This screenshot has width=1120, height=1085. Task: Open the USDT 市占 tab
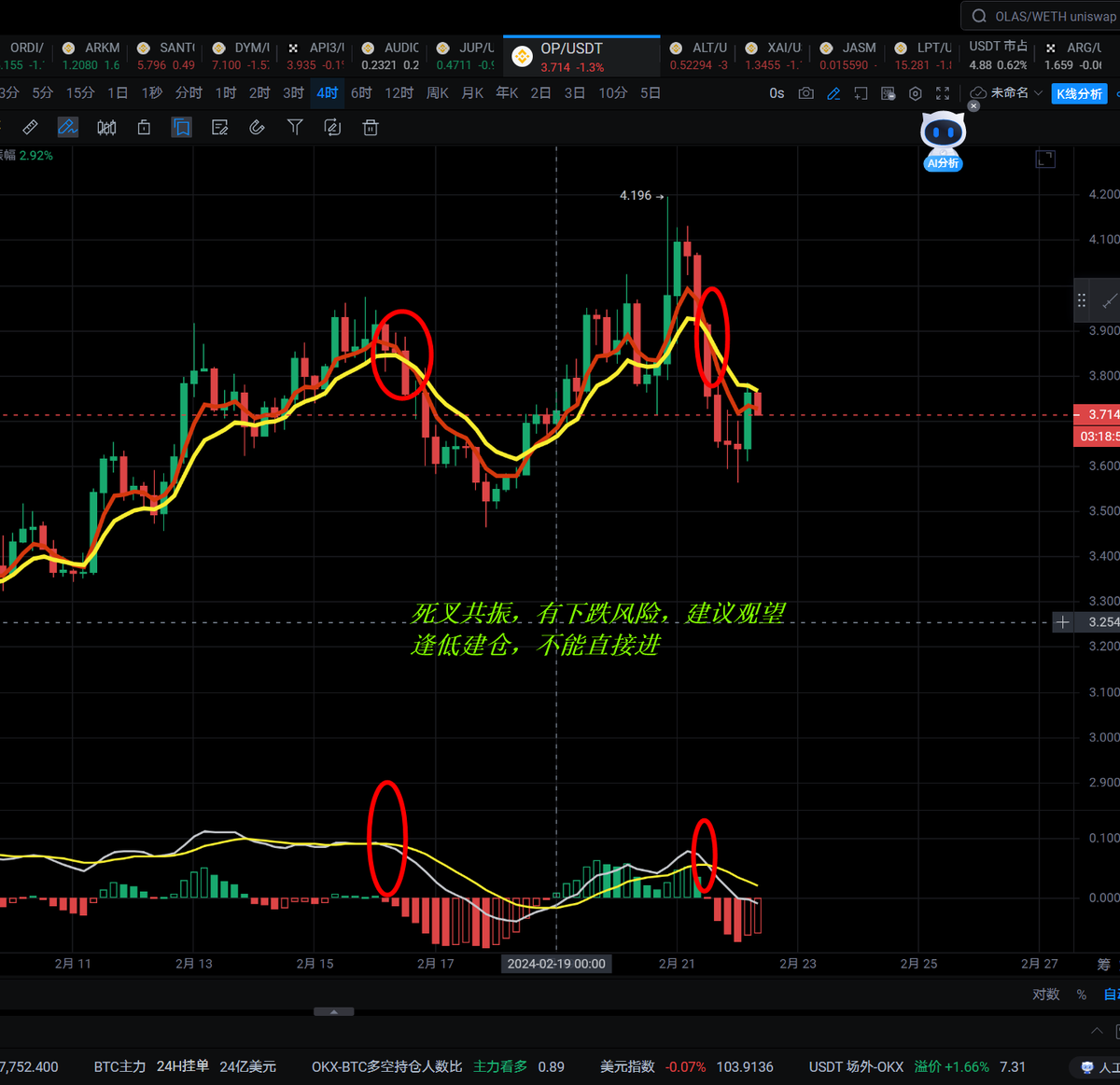[998, 56]
